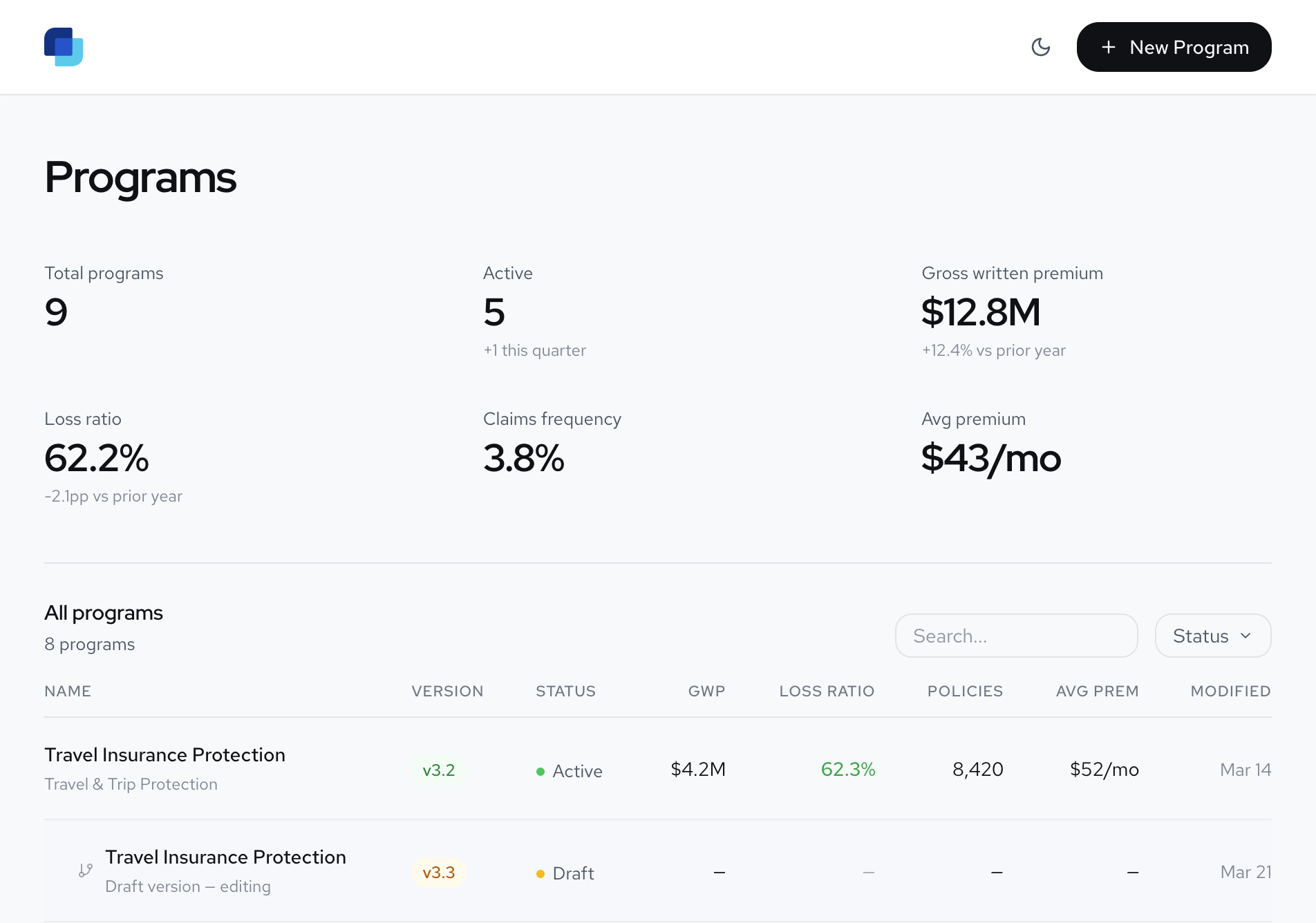Open the Status filter dropdown
The height and width of the screenshot is (923, 1316).
coord(1212,636)
